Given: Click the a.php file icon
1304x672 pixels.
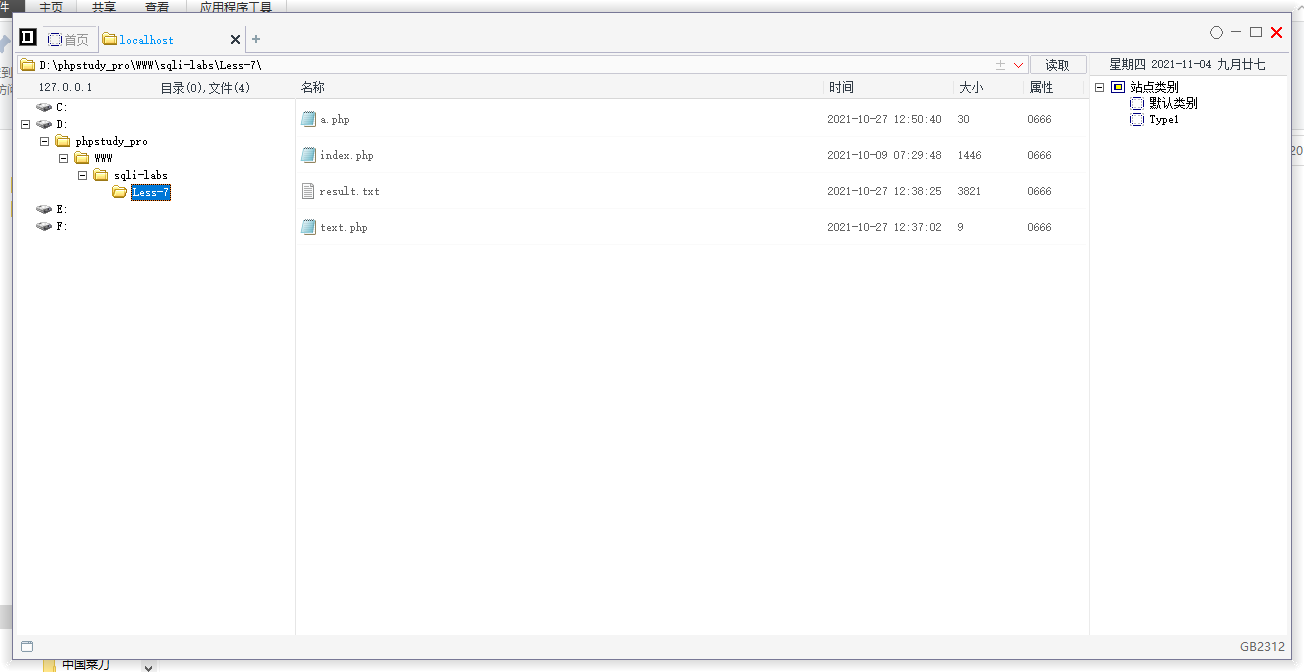Looking at the screenshot, I should (x=309, y=119).
